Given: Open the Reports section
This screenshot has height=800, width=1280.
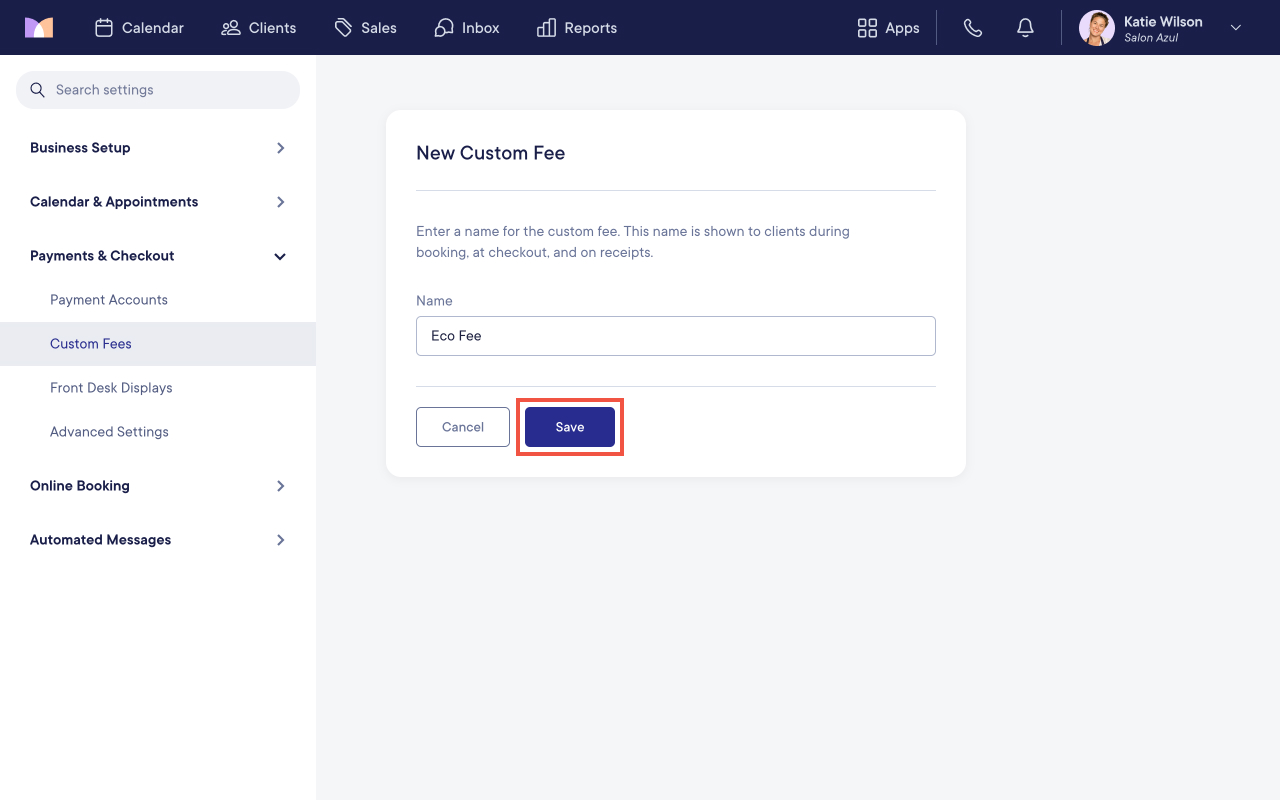Looking at the screenshot, I should [577, 28].
